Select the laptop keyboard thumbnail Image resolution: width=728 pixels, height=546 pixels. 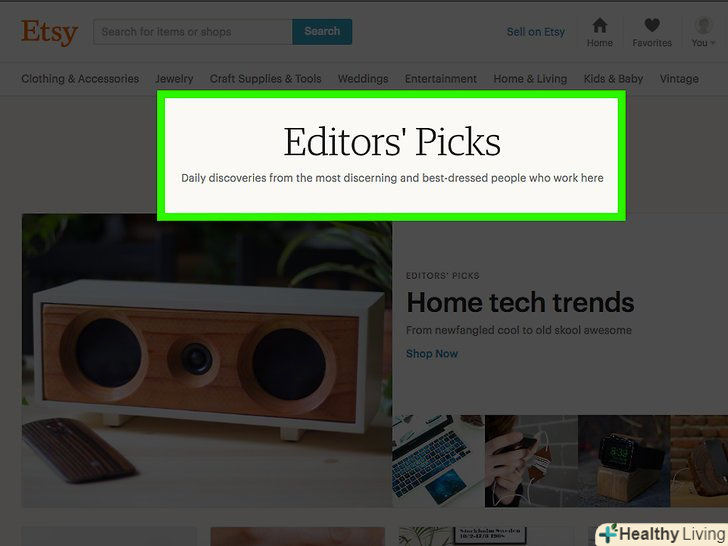(x=438, y=461)
